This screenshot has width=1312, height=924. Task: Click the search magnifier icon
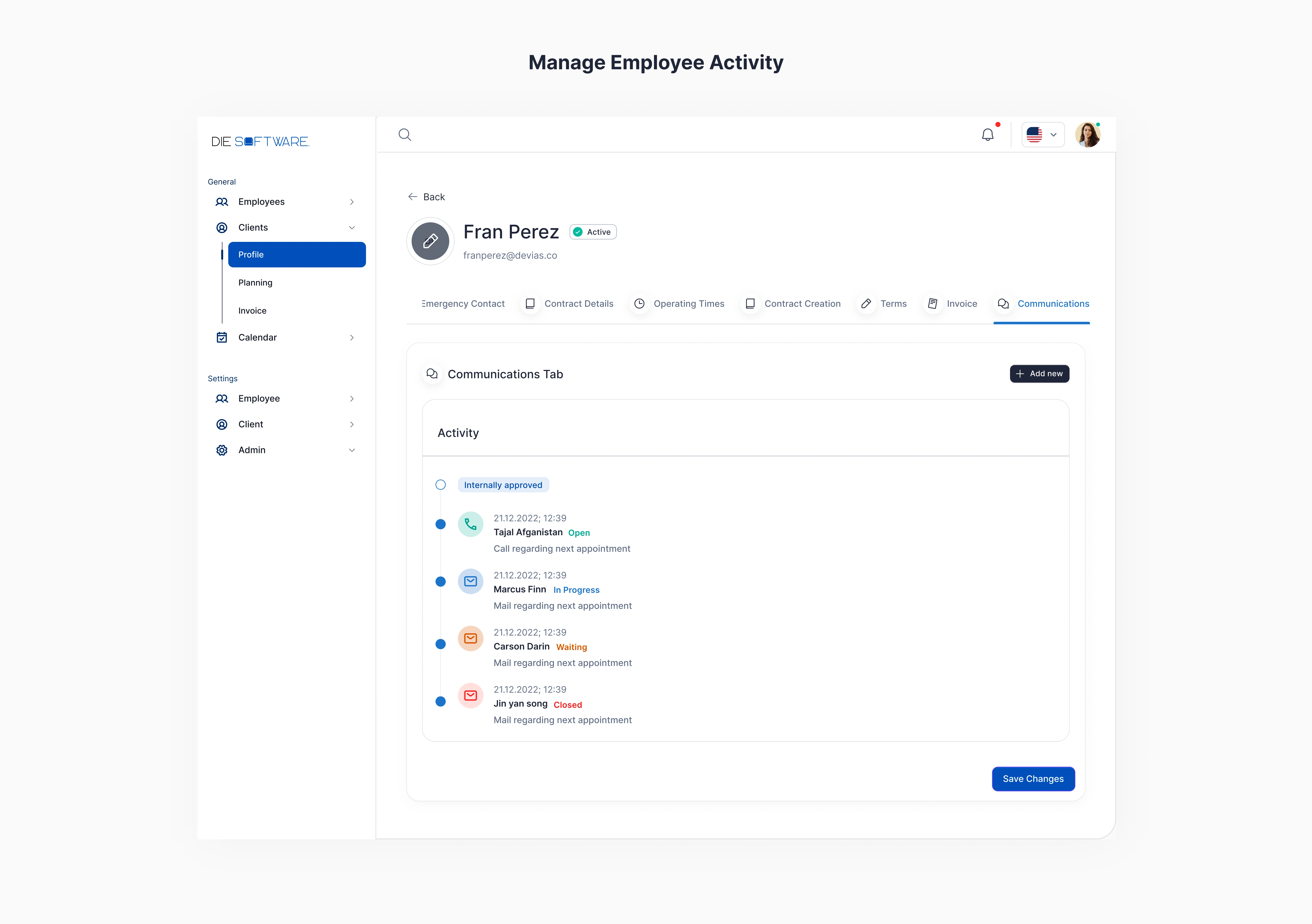click(405, 134)
